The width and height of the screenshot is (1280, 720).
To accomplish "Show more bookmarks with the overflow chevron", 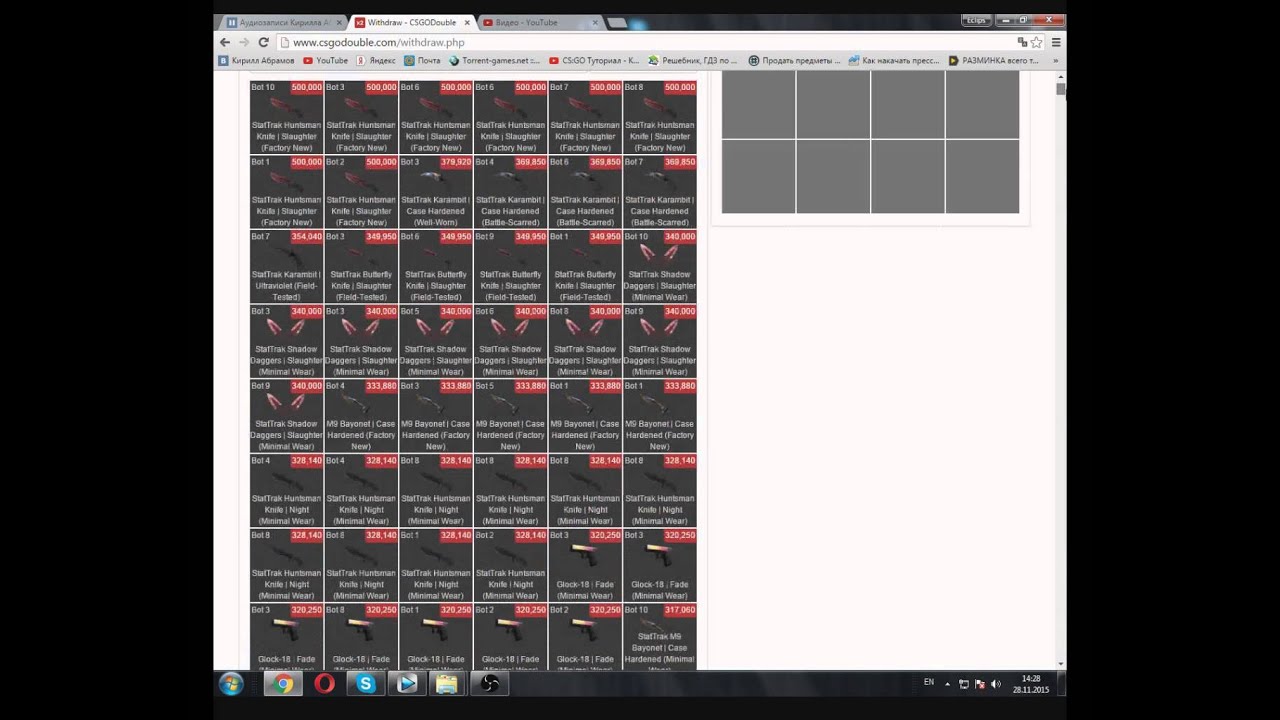I will coord(1054,60).
